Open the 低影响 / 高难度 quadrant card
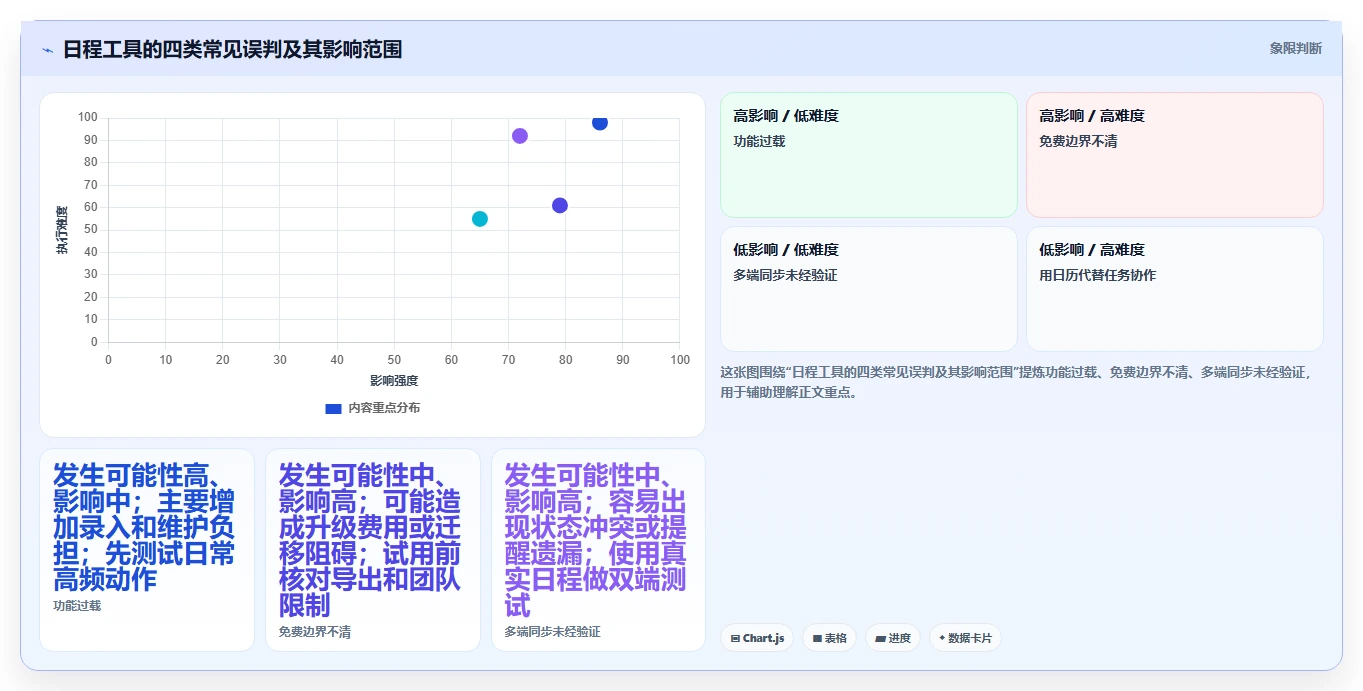 click(1175, 289)
